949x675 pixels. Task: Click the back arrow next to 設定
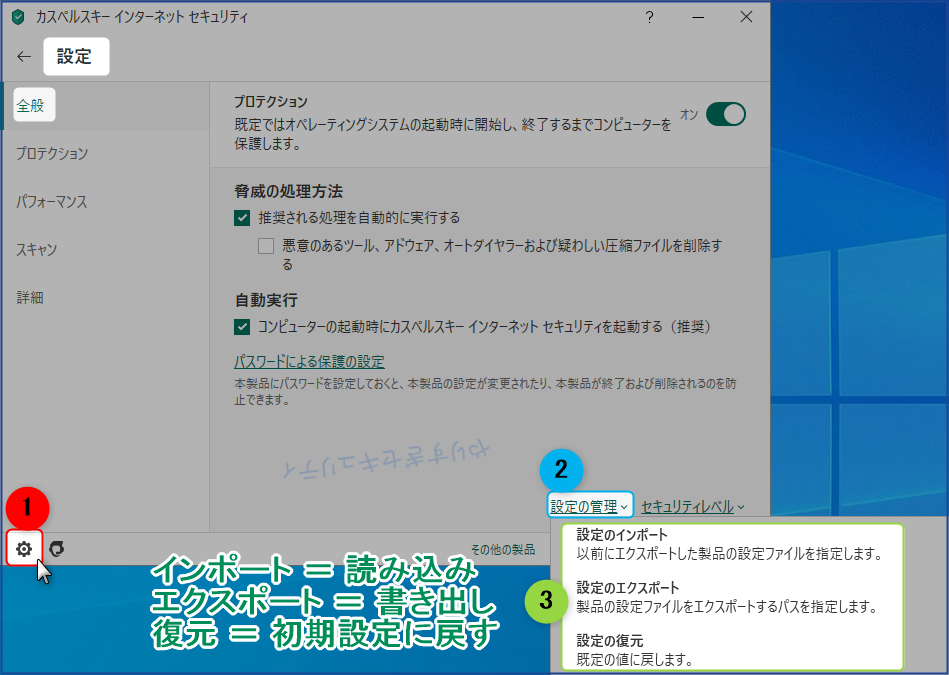tap(24, 56)
